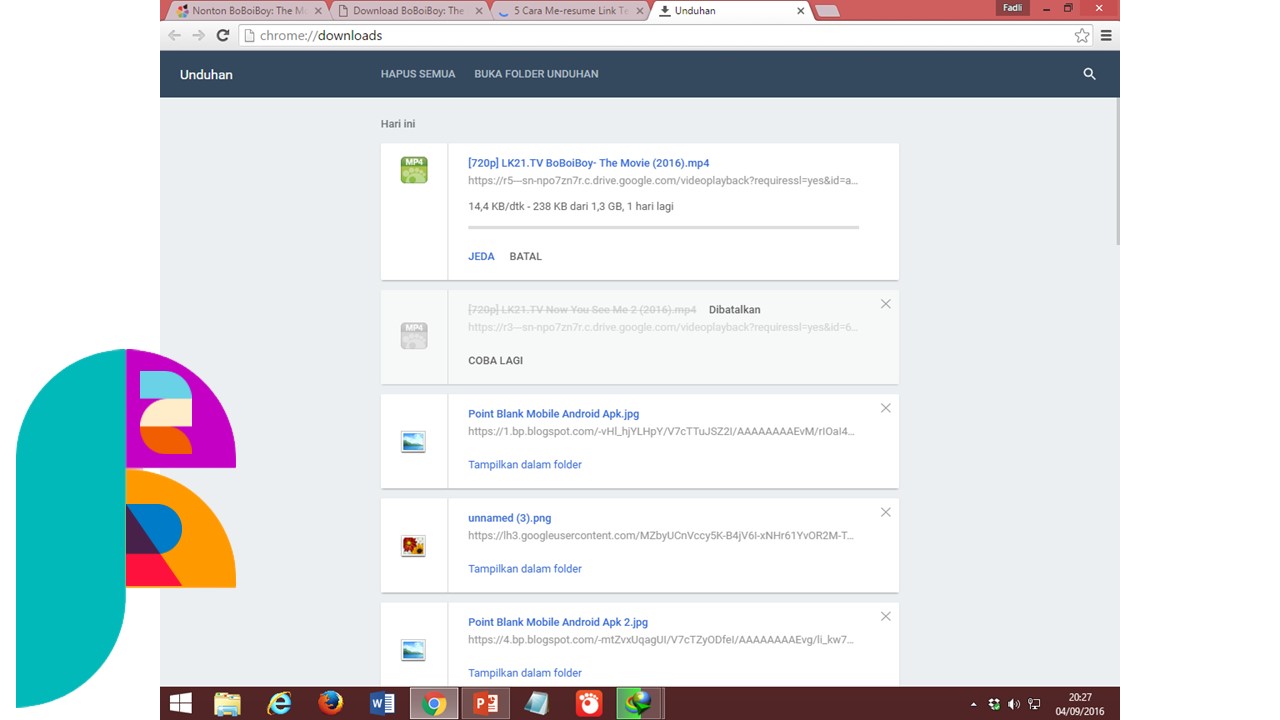Open the Chrome hamburger menu
The image size is (1280, 720).
coord(1106,35)
